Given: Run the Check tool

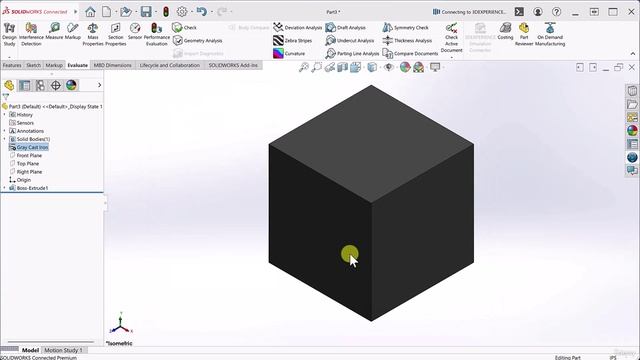Looking at the screenshot, I should [184, 27].
